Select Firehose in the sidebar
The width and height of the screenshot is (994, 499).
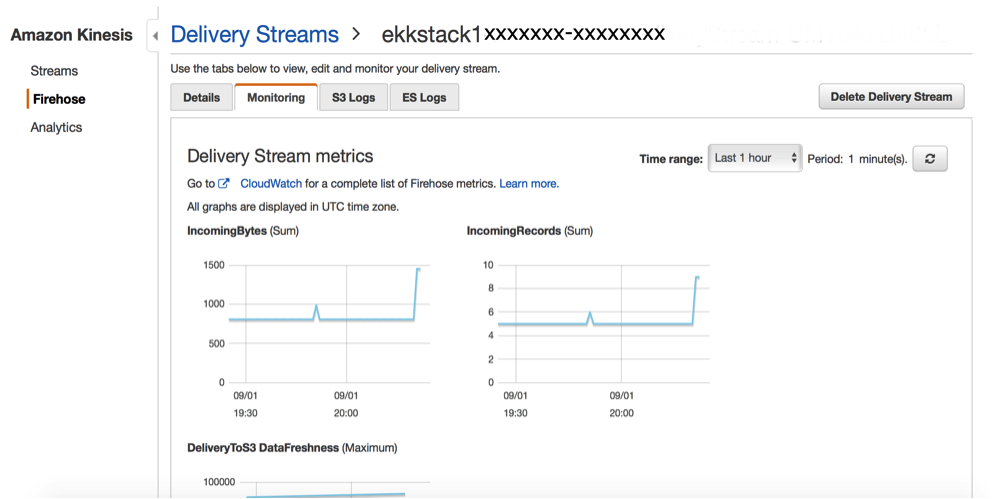59,99
